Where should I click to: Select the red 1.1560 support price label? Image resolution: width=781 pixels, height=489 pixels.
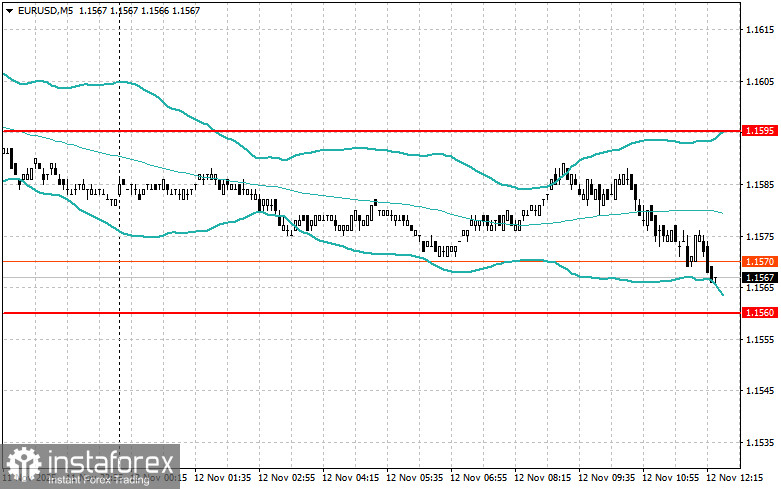(x=760, y=313)
